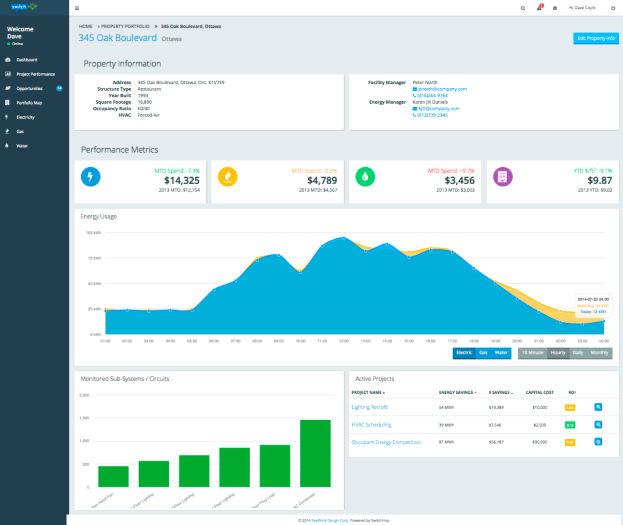The height and width of the screenshot is (525, 623).
Task: View details icon for Lighting Retrofit
Action: pos(598,407)
